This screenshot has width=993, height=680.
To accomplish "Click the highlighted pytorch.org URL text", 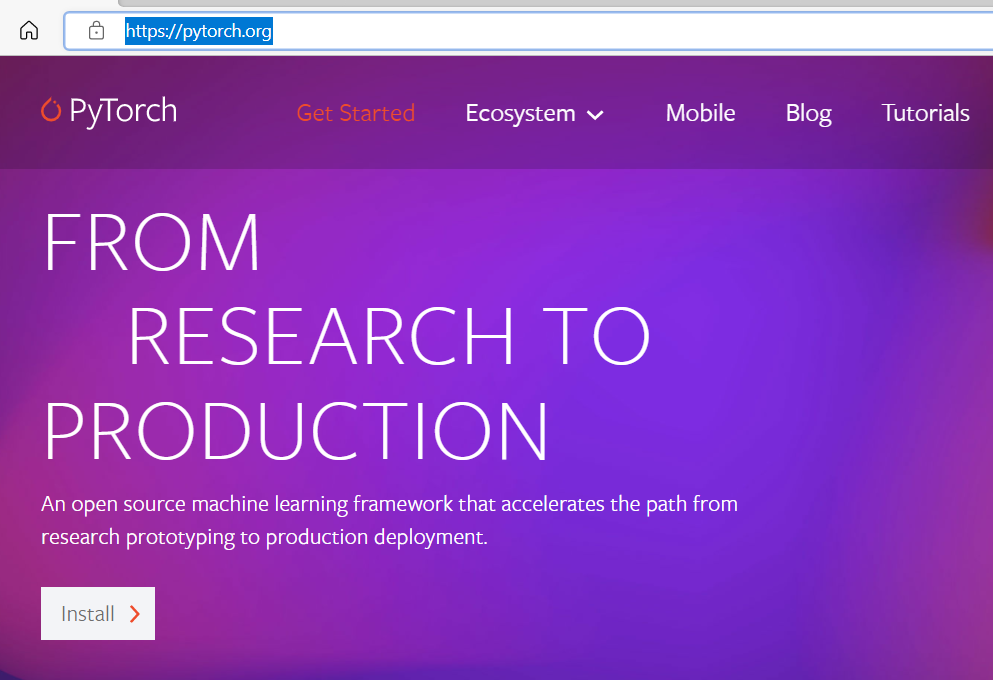I will click(x=198, y=30).
